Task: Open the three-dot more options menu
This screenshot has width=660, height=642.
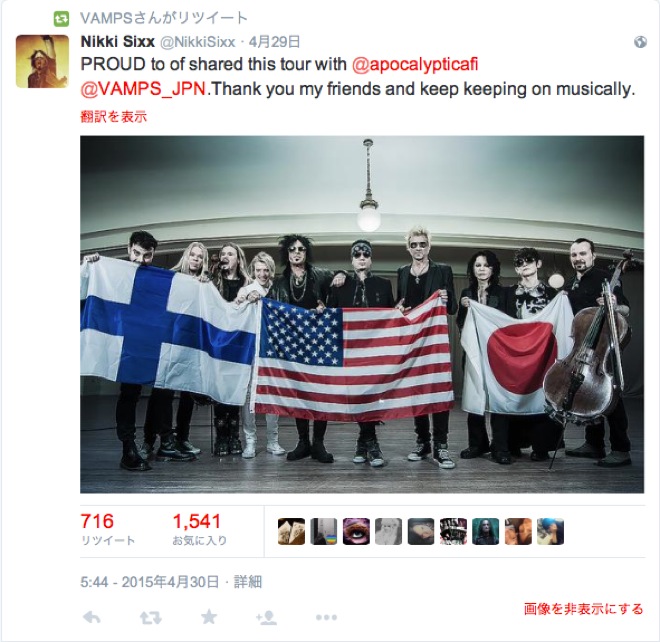Action: (x=326, y=618)
